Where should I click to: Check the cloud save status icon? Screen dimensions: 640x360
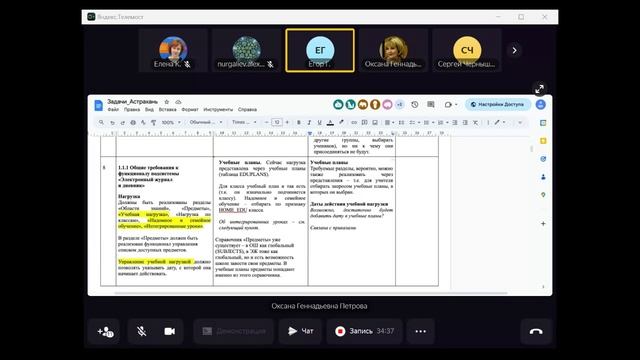(x=178, y=102)
